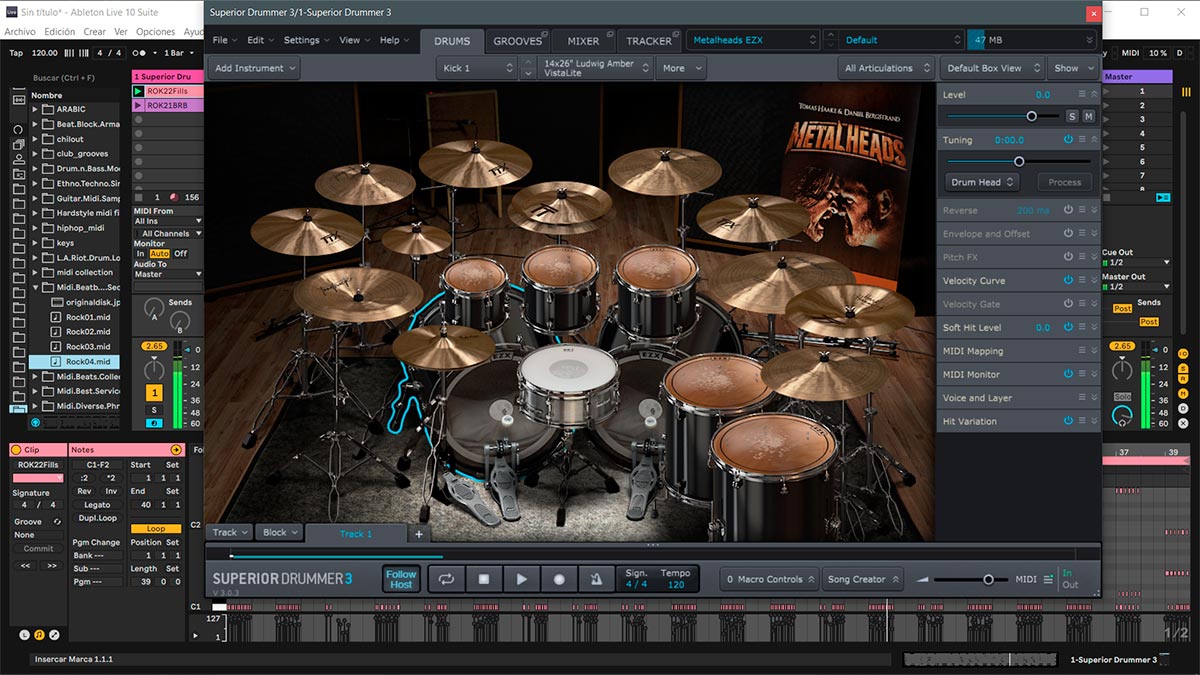Open the Song Creator panel
The width and height of the screenshot is (1200, 675).
tap(863, 579)
